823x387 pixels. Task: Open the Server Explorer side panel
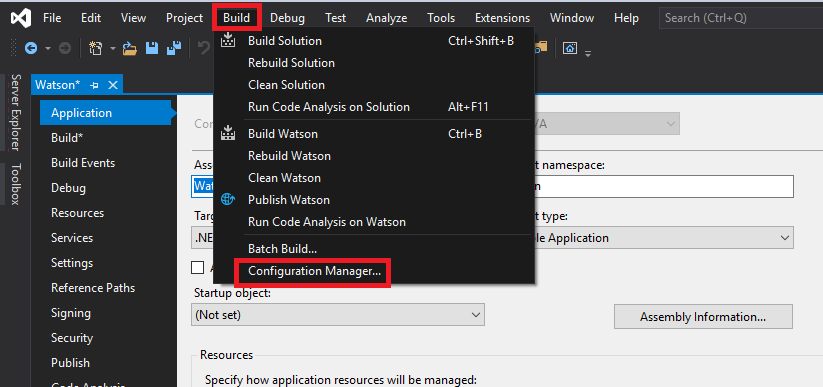click(x=16, y=112)
